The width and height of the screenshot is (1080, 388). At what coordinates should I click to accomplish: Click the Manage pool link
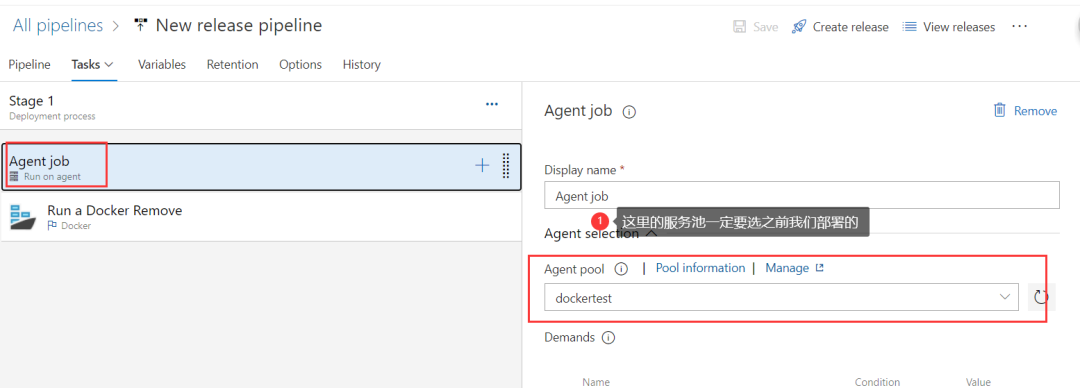tap(794, 268)
